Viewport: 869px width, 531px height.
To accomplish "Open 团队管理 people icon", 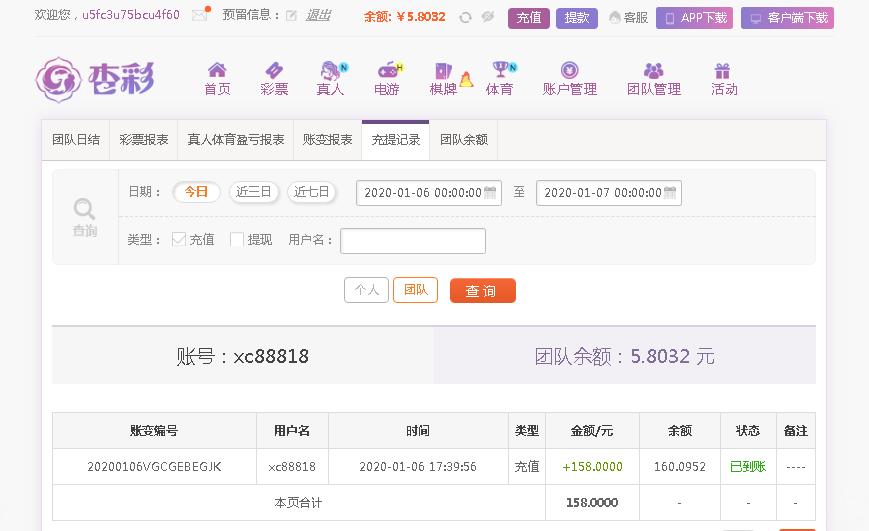I will click(653, 70).
